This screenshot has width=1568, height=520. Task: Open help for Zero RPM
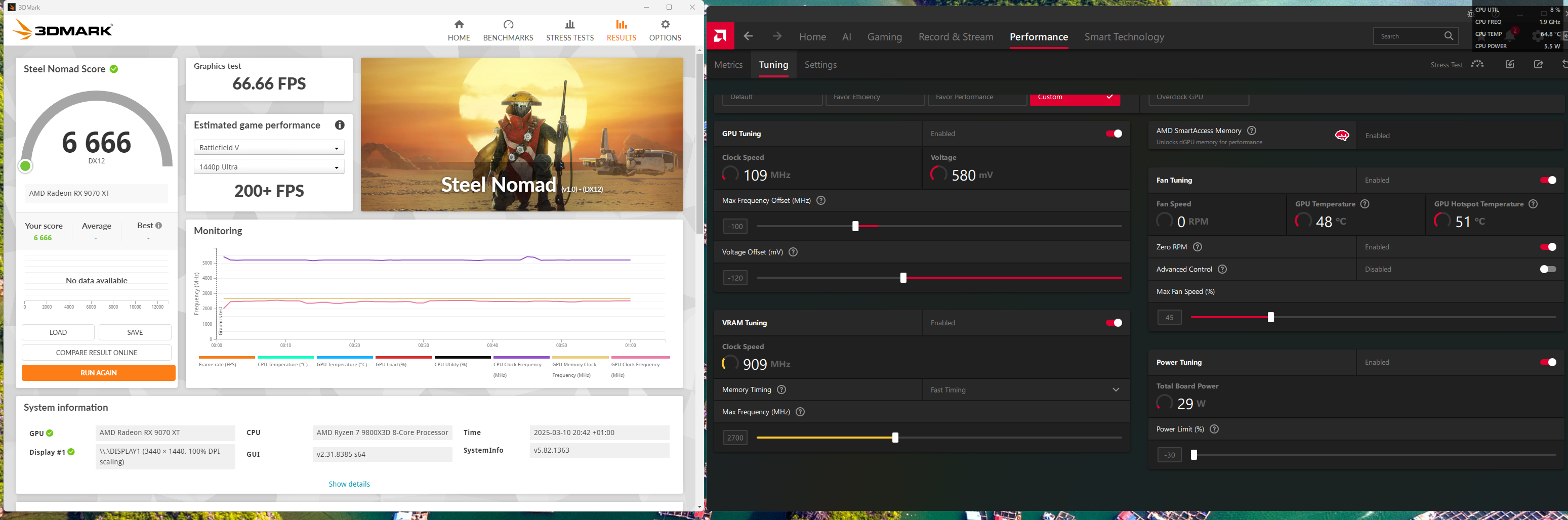point(1198,247)
